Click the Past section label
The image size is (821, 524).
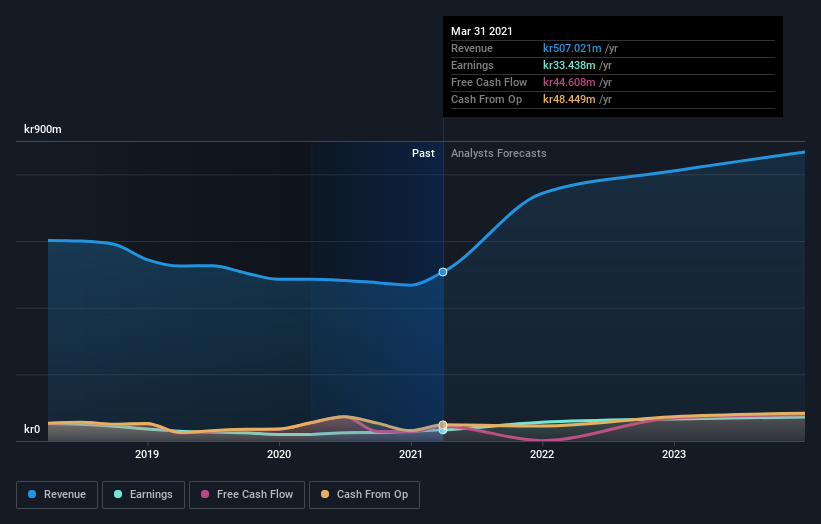point(423,153)
